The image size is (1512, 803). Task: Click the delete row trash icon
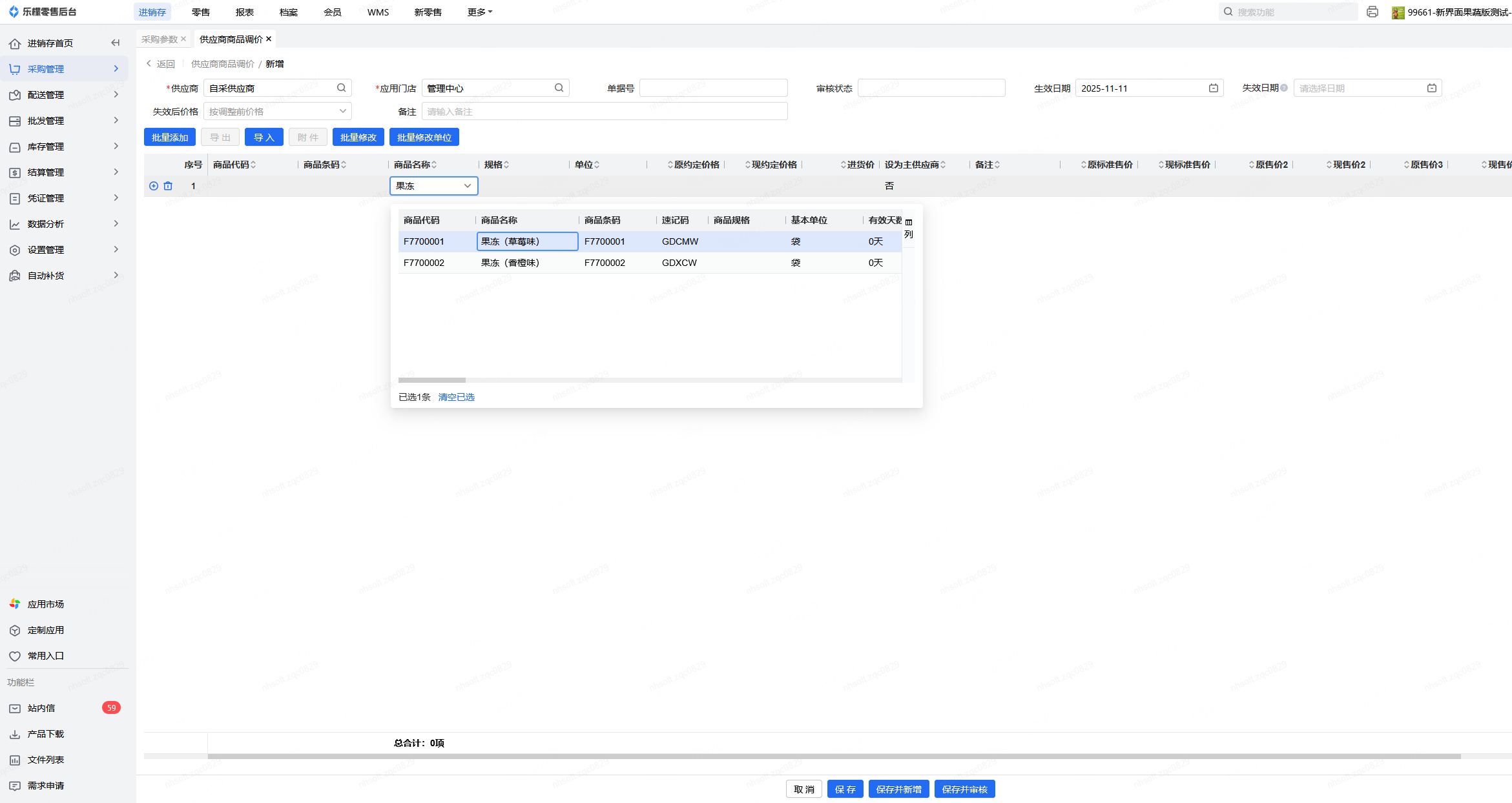(168, 186)
